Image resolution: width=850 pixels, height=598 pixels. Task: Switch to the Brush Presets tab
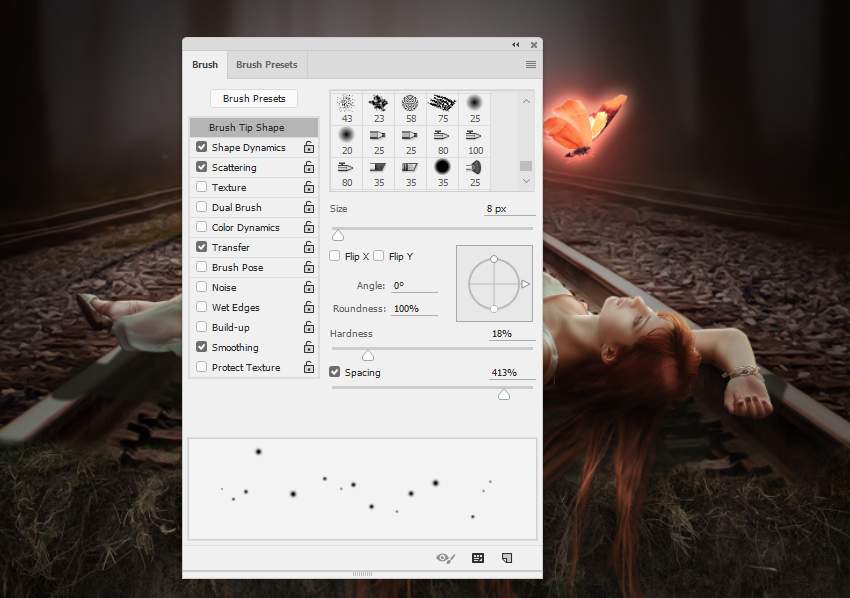266,65
